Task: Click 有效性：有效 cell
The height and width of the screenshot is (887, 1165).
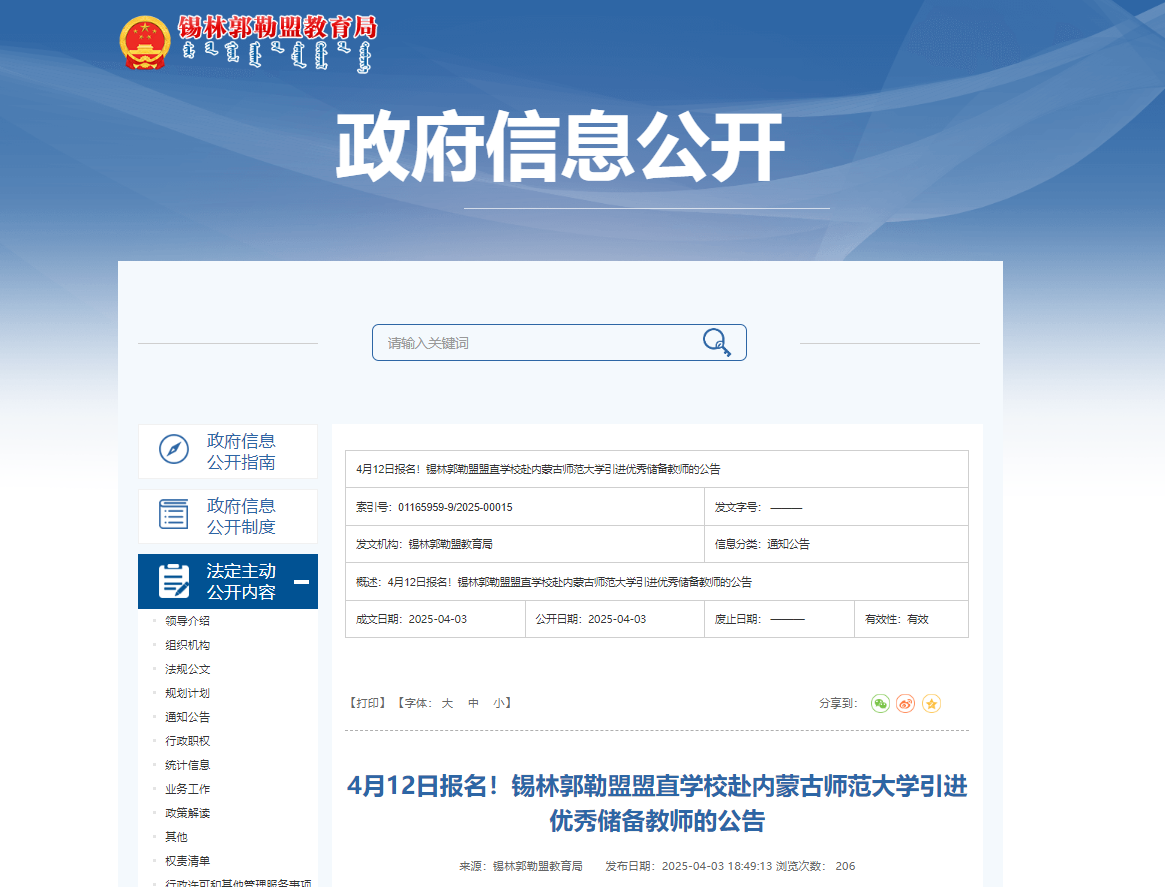Action: [911, 620]
